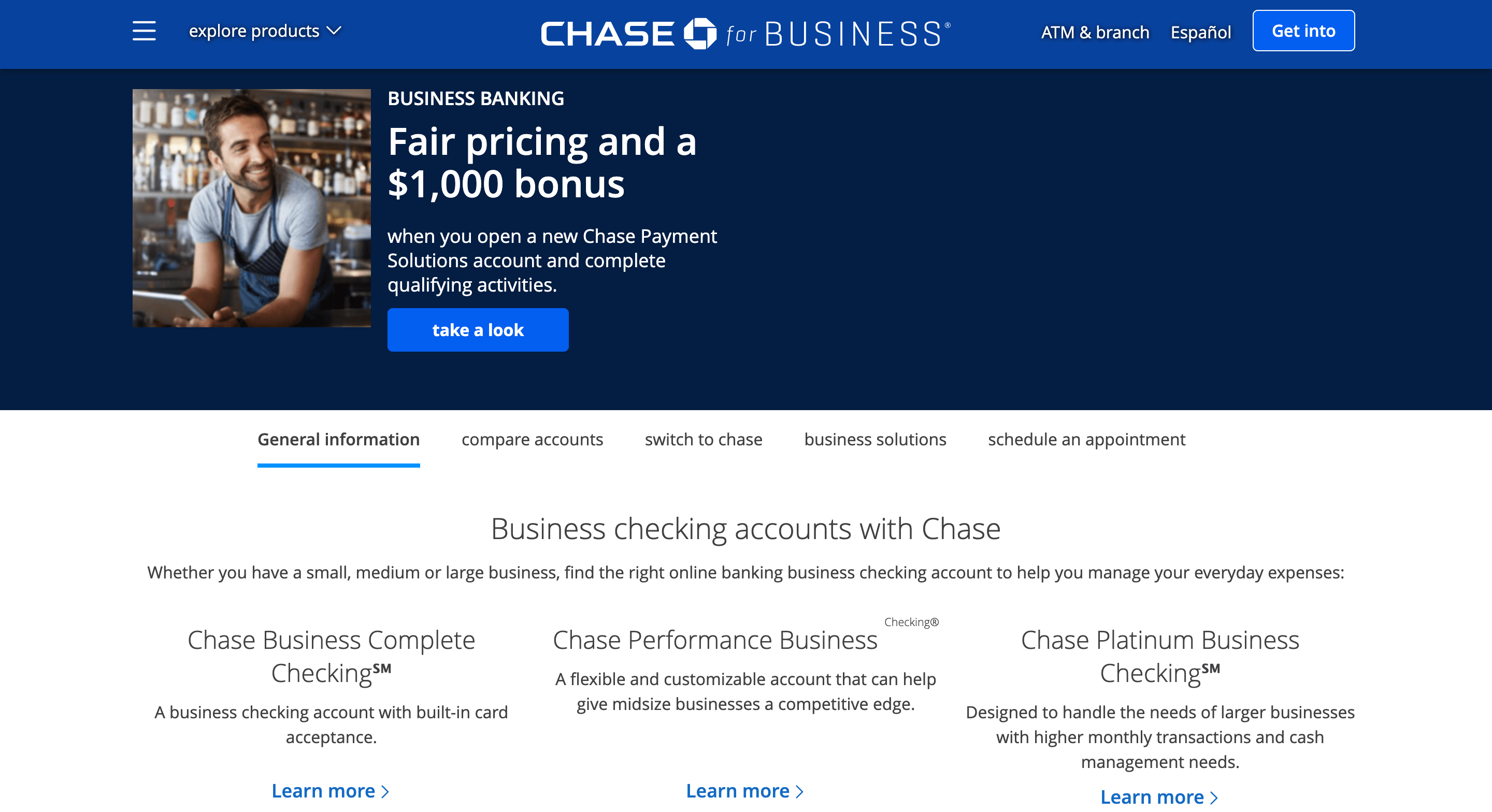Open the switch to chase tab
The height and width of the screenshot is (812, 1492).
[703, 440]
